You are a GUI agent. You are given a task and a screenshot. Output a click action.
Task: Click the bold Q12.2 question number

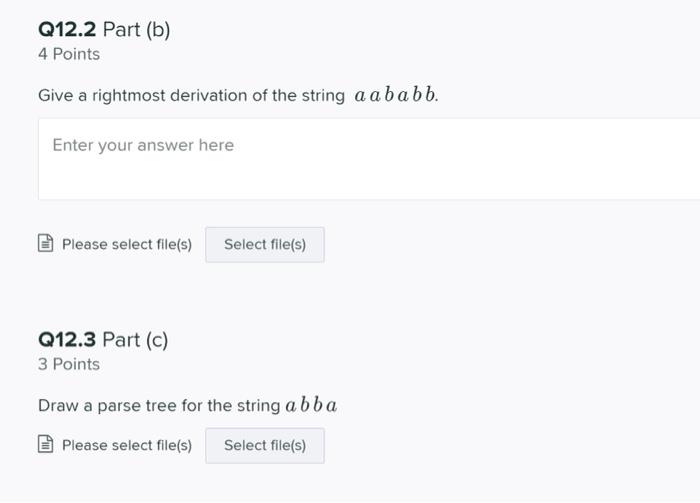click(x=67, y=30)
